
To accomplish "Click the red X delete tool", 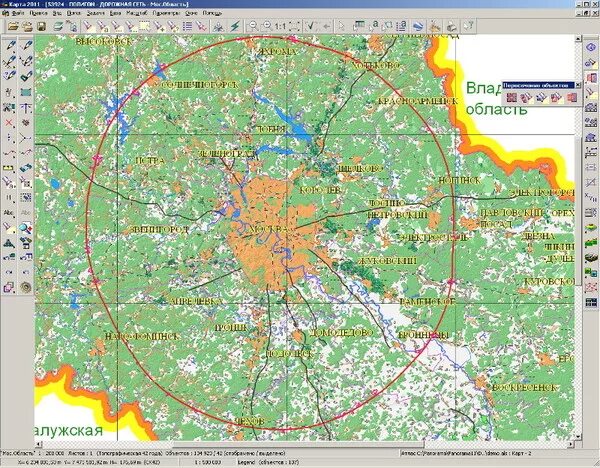I will tap(10, 123).
